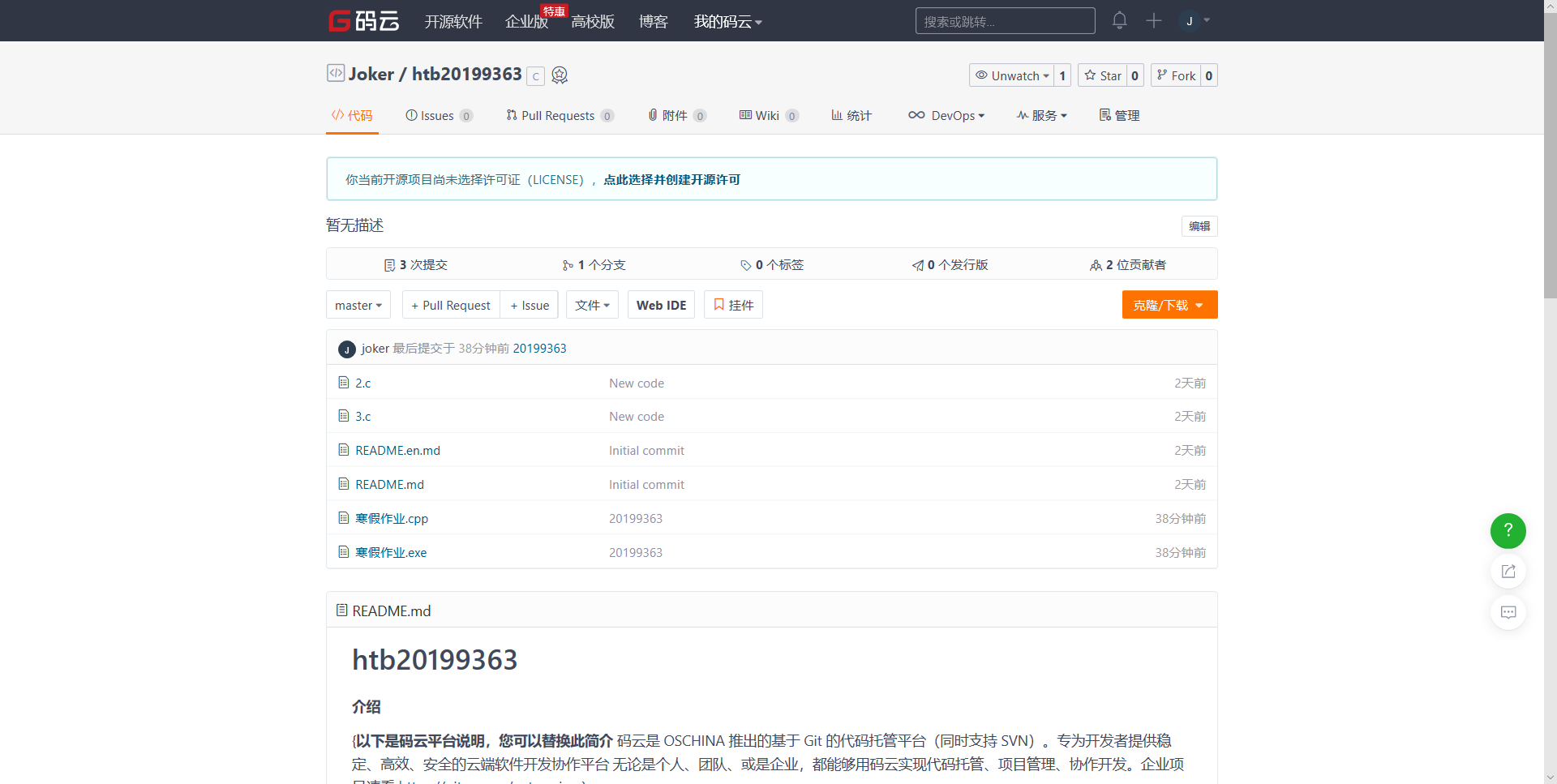1557x784 pixels.
Task: View the 2 位贡献者 contributors
Action: tap(1128, 264)
